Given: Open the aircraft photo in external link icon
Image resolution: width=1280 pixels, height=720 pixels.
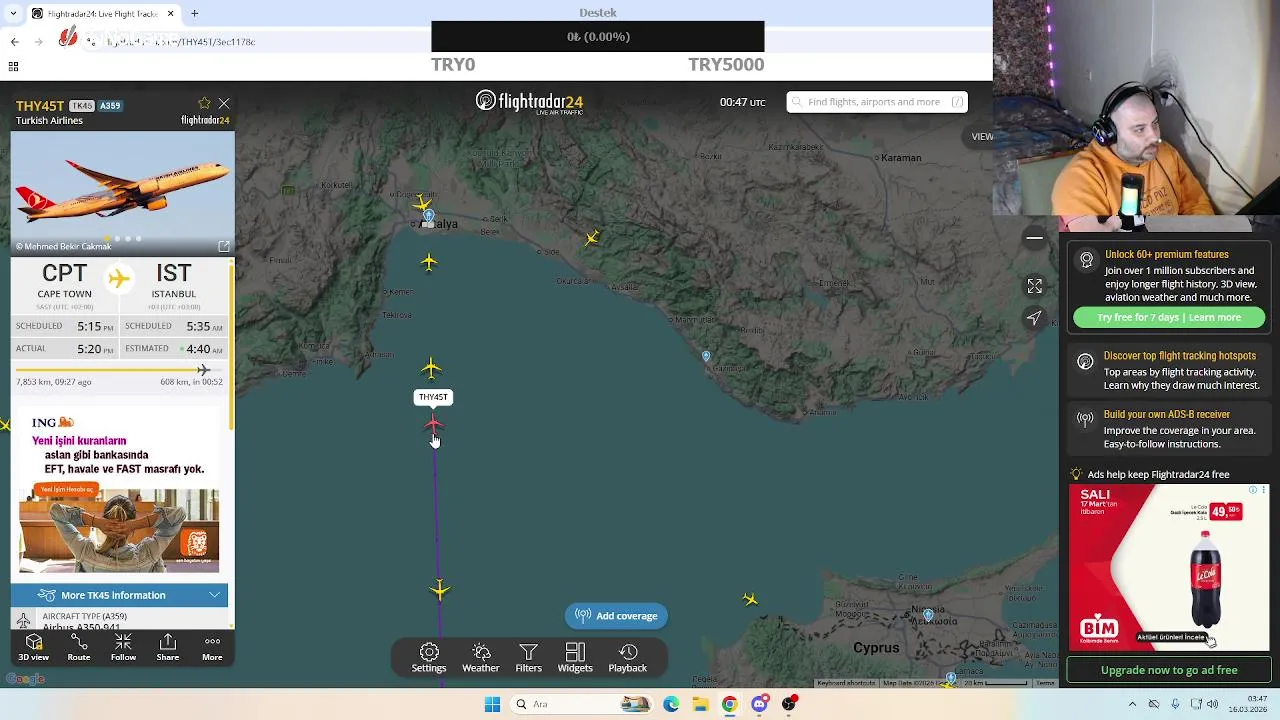Looking at the screenshot, I should point(223,246).
